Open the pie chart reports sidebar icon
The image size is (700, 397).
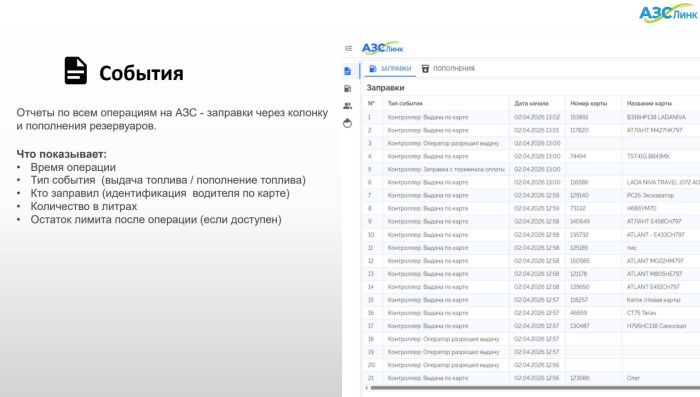click(348, 123)
